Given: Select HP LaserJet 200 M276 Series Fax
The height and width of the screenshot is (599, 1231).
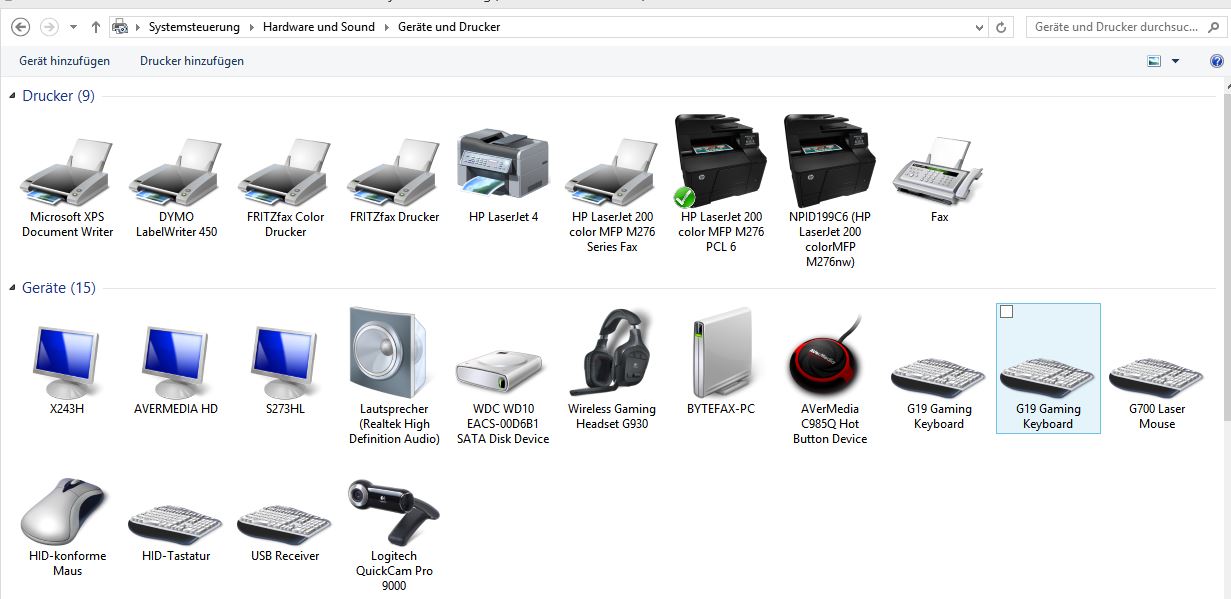Looking at the screenshot, I should tap(612, 195).
